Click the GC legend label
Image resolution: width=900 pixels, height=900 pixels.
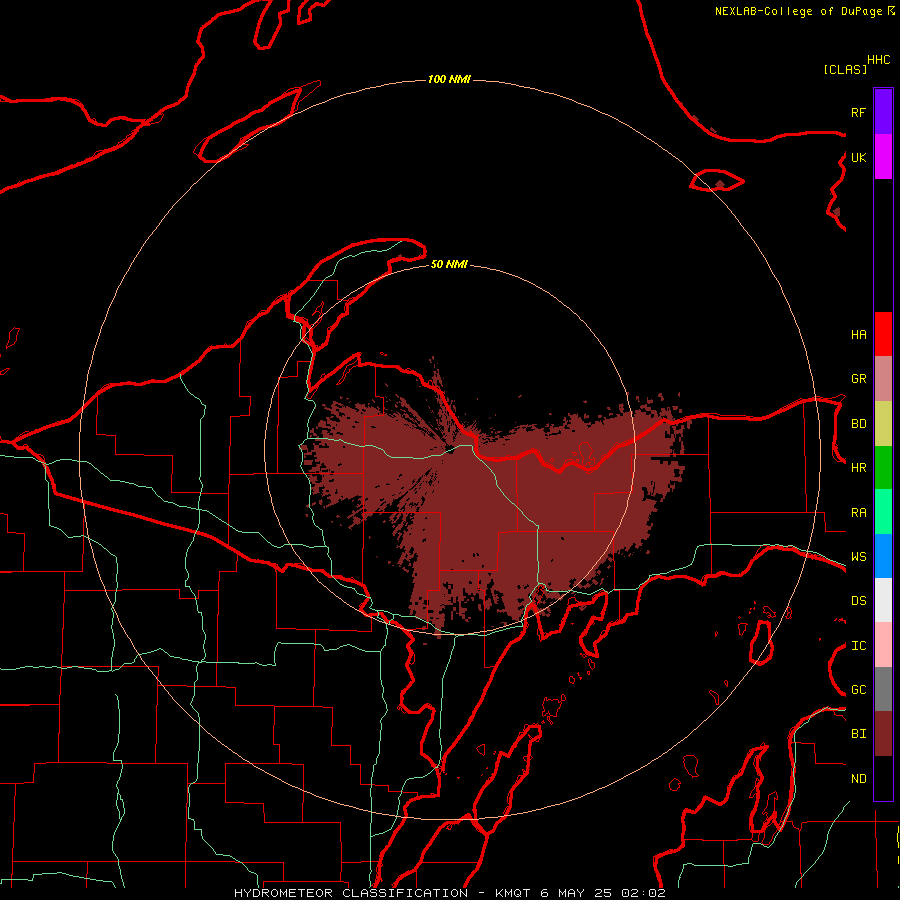[x=858, y=690]
